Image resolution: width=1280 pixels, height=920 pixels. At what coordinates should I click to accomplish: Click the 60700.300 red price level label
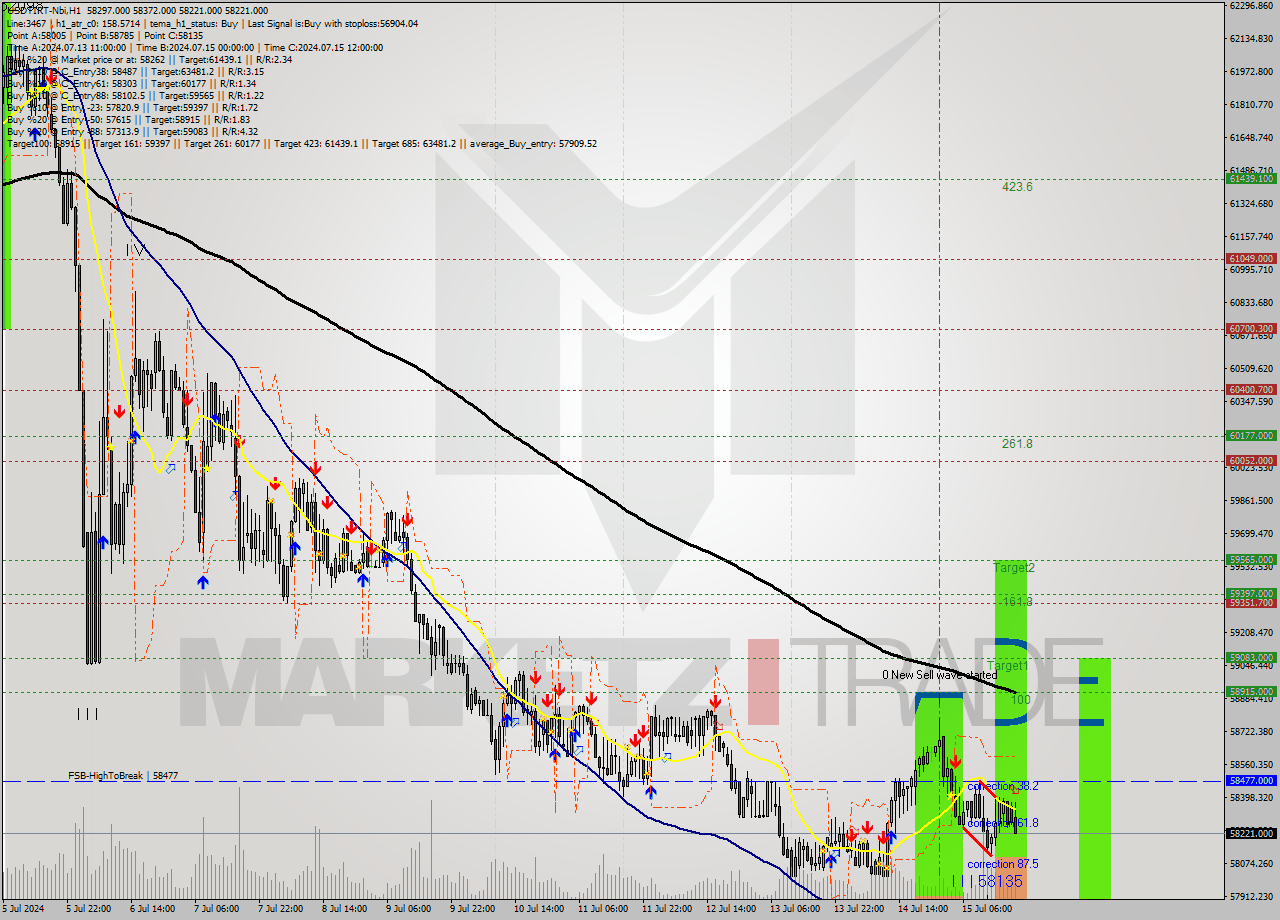pos(1250,328)
